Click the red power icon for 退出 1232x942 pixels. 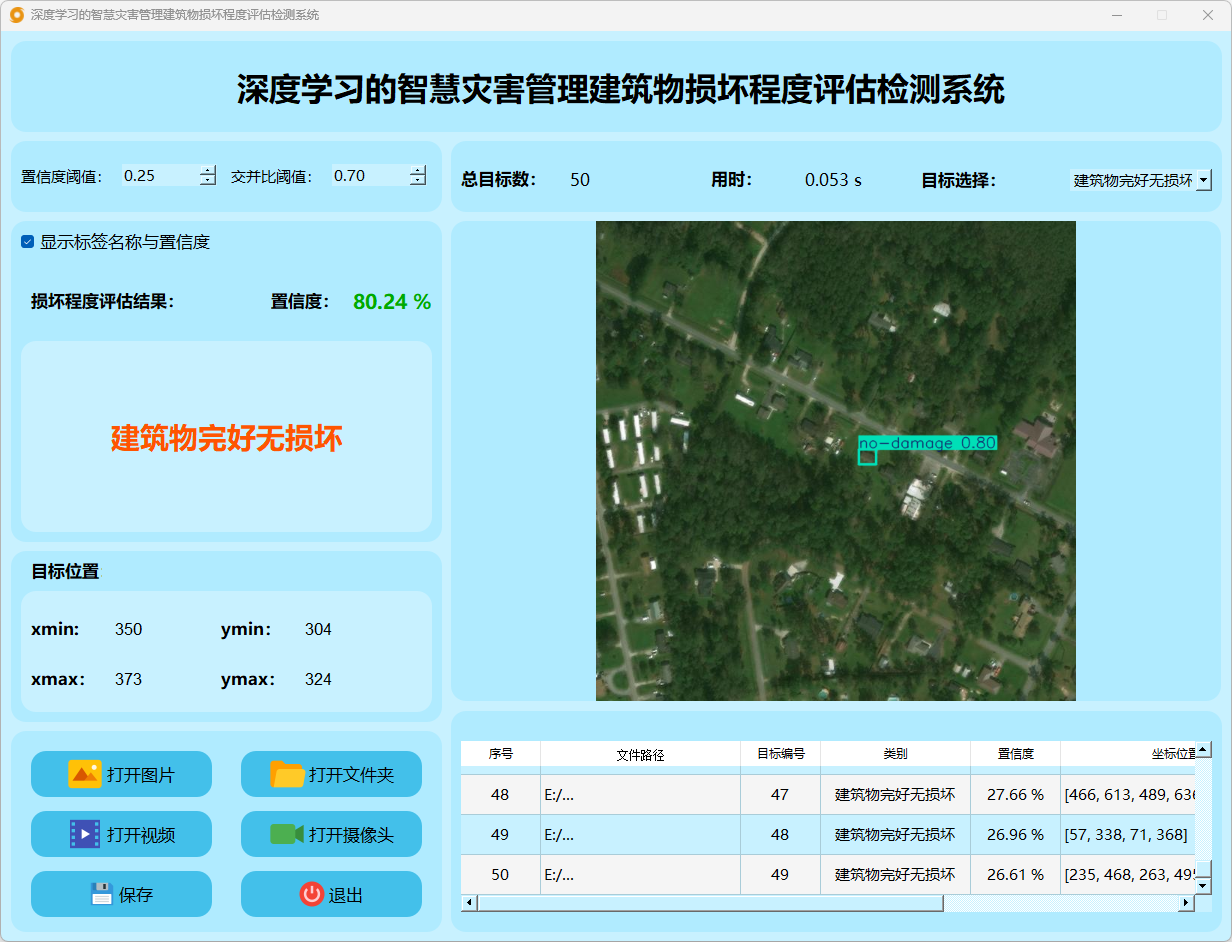point(311,894)
